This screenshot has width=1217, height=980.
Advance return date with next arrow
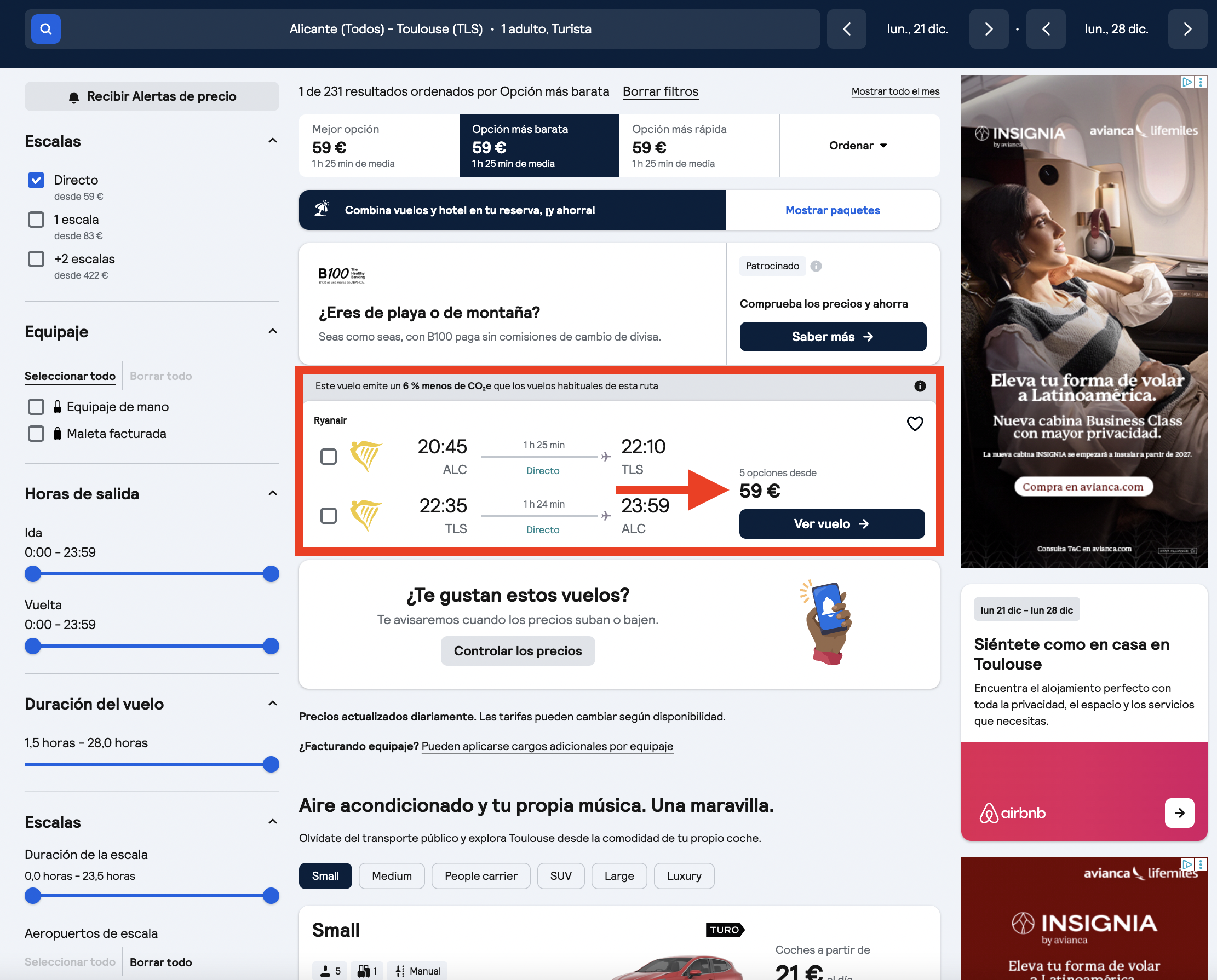coord(1187,29)
